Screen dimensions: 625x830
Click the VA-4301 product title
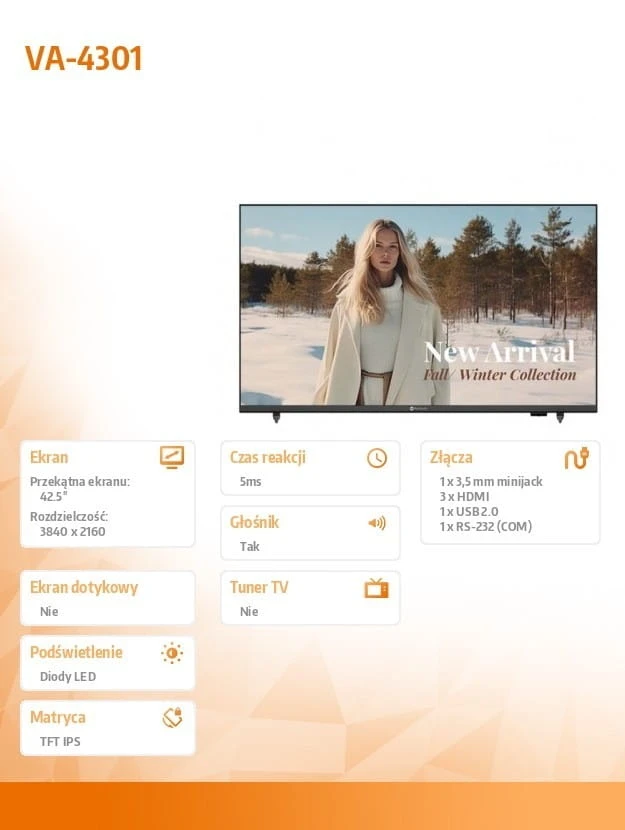tap(84, 59)
